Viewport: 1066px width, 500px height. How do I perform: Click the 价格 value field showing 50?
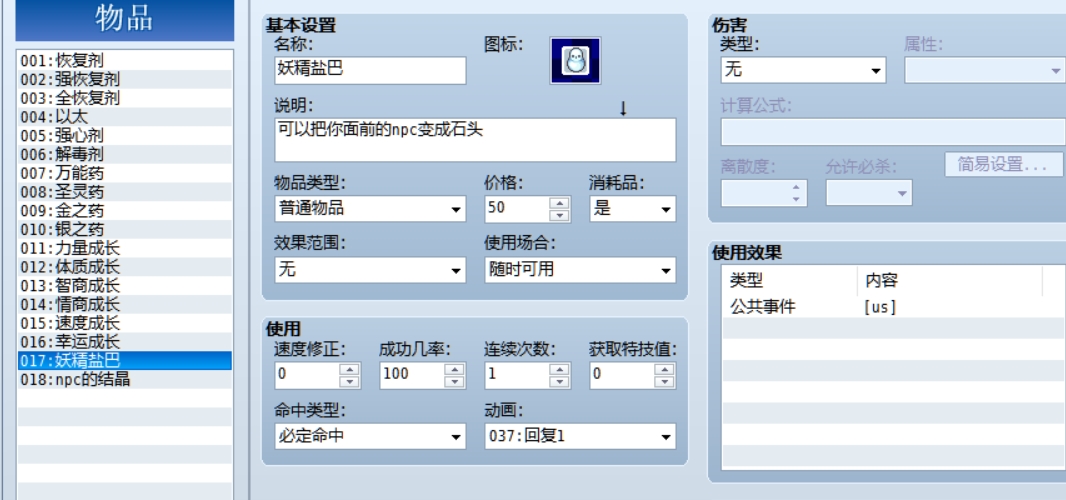click(x=516, y=209)
